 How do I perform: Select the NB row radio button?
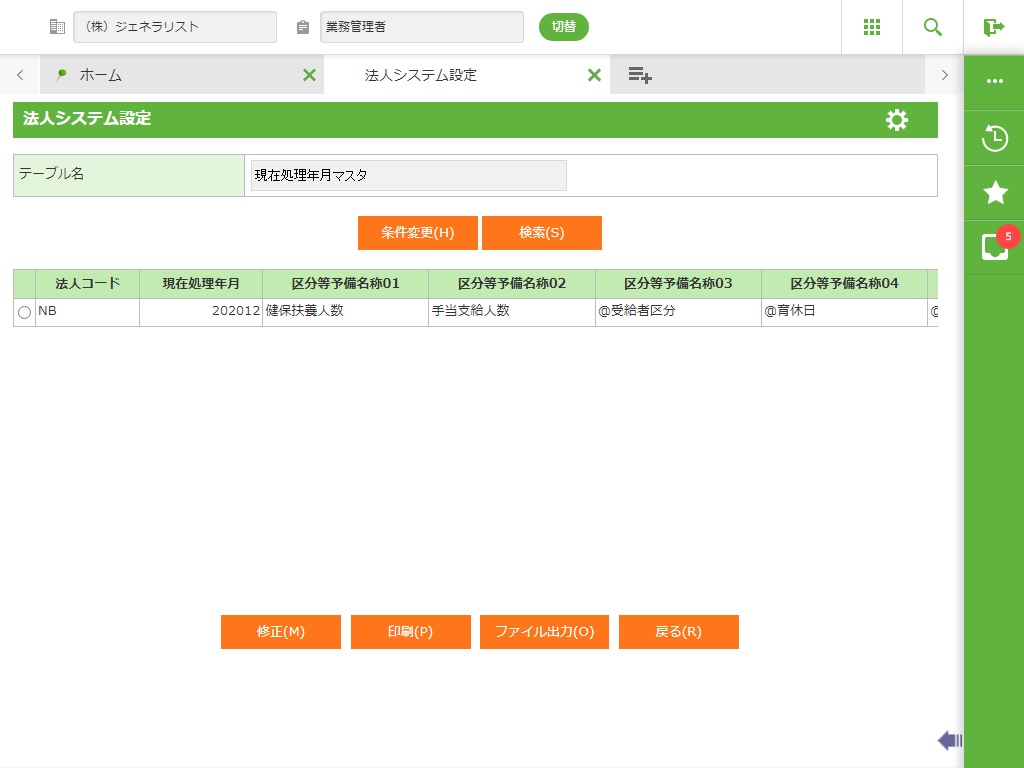[24, 313]
